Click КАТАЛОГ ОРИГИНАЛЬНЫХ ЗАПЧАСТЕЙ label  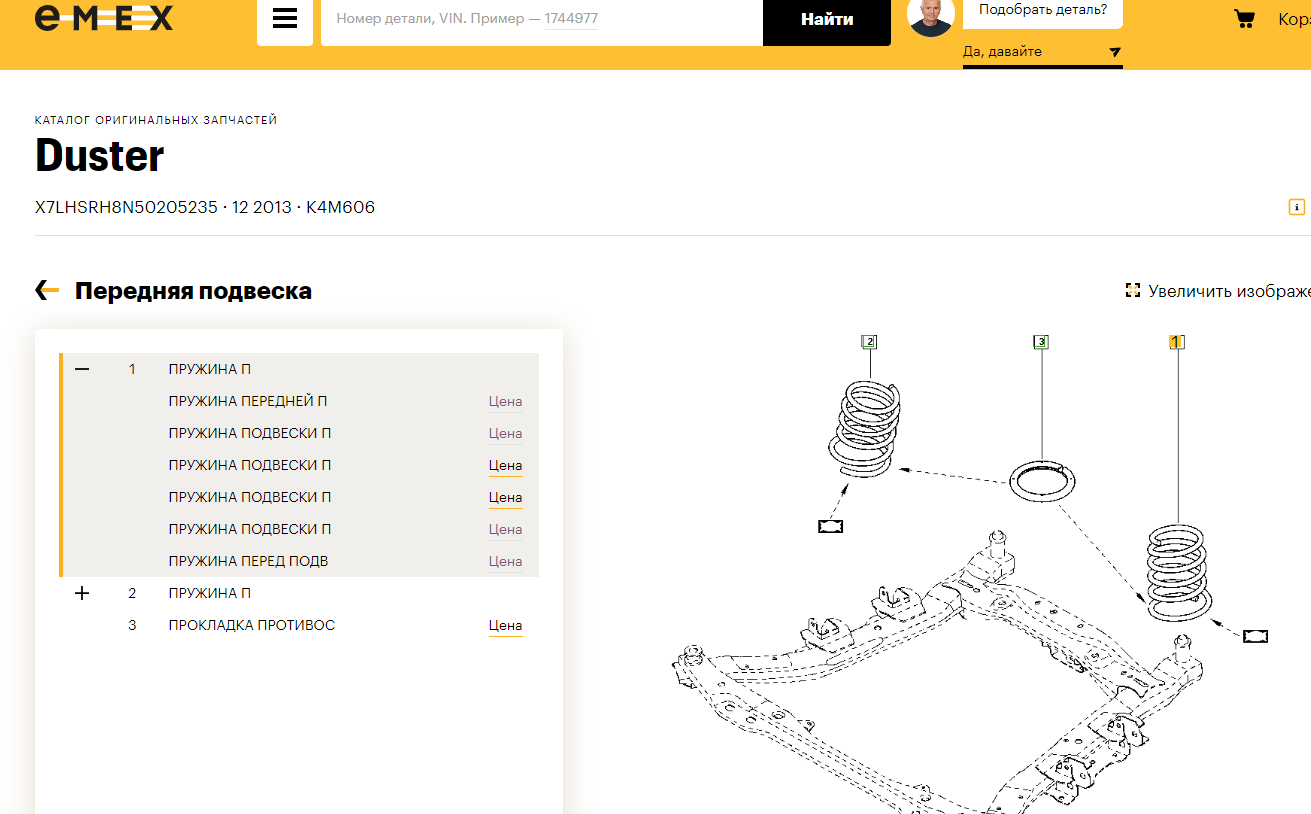coord(156,120)
